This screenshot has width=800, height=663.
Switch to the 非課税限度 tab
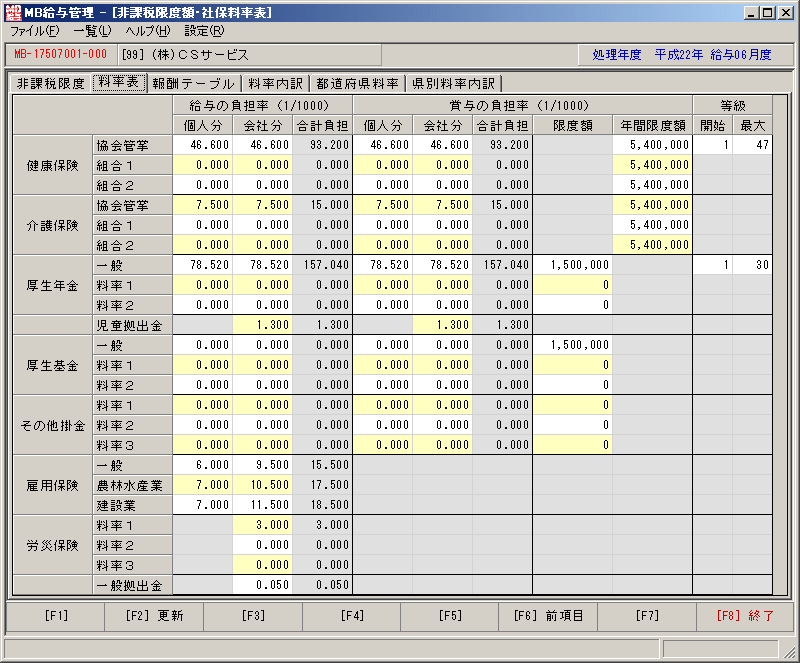(x=51, y=83)
